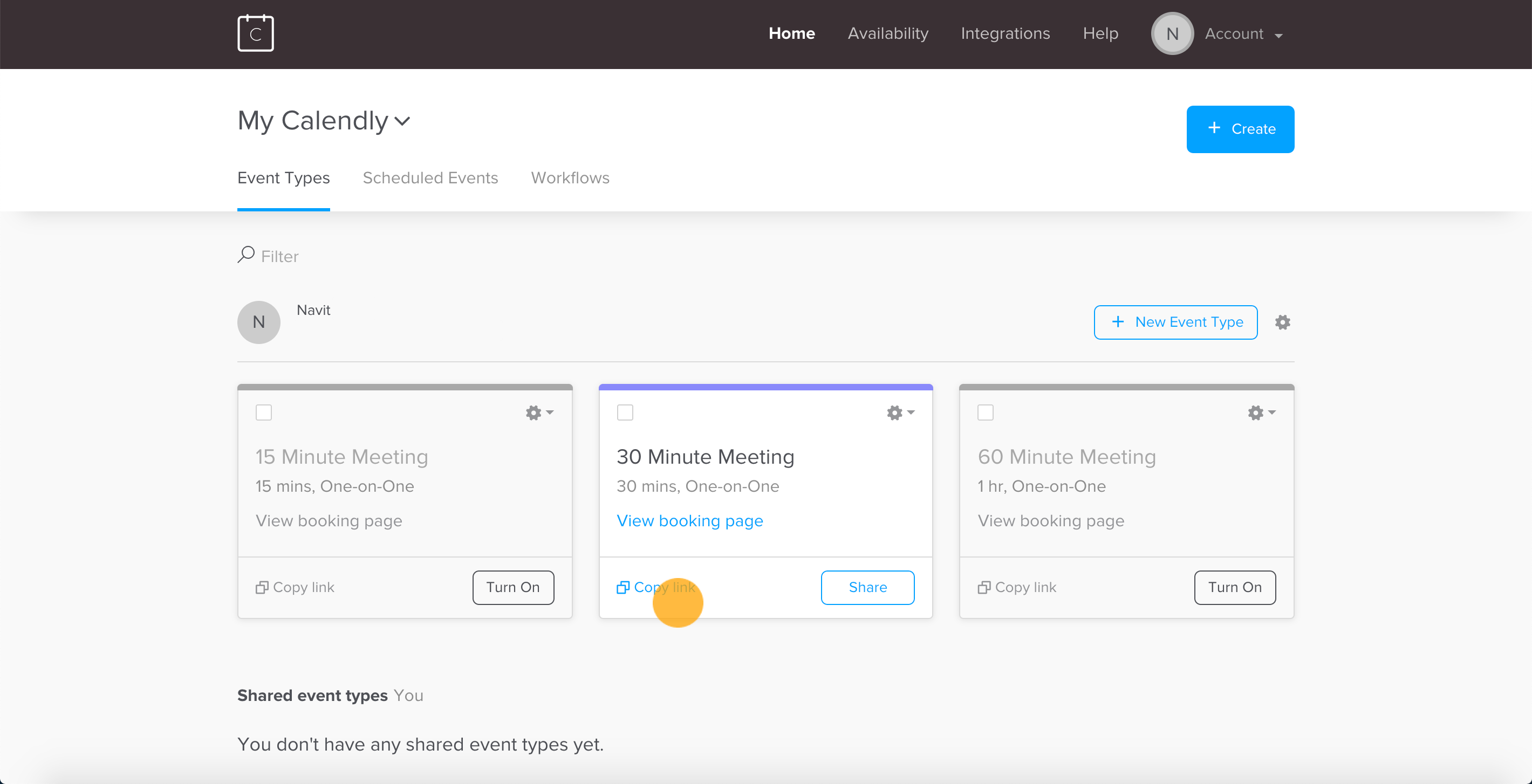This screenshot has height=784, width=1532.
Task: Click 'You' label beside Shared event types
Action: 408,696
